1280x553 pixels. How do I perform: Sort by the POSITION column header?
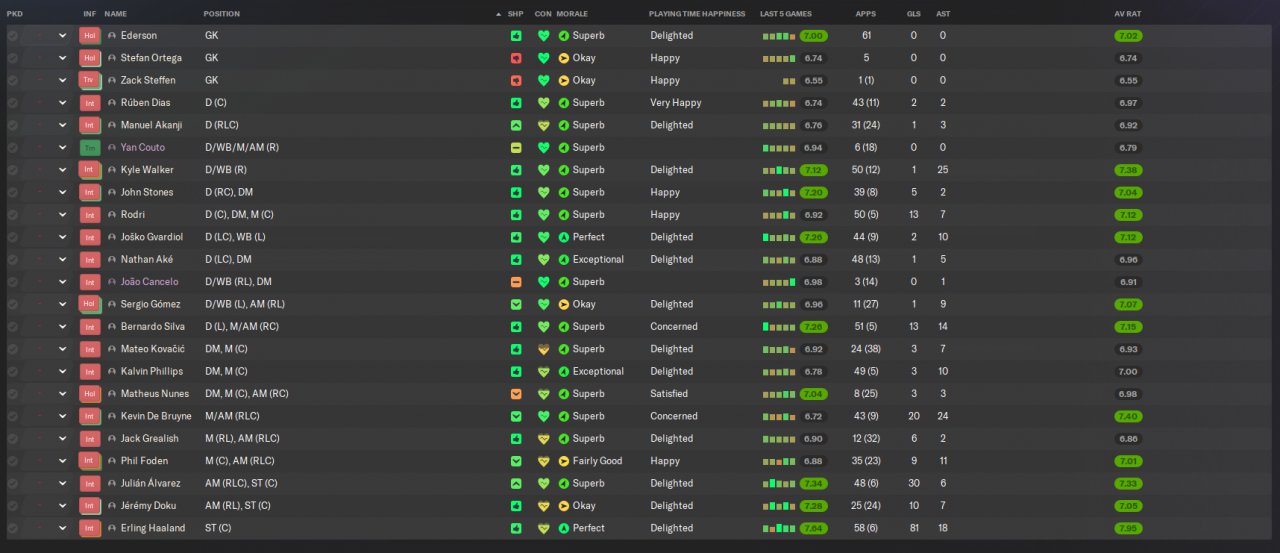[222, 14]
